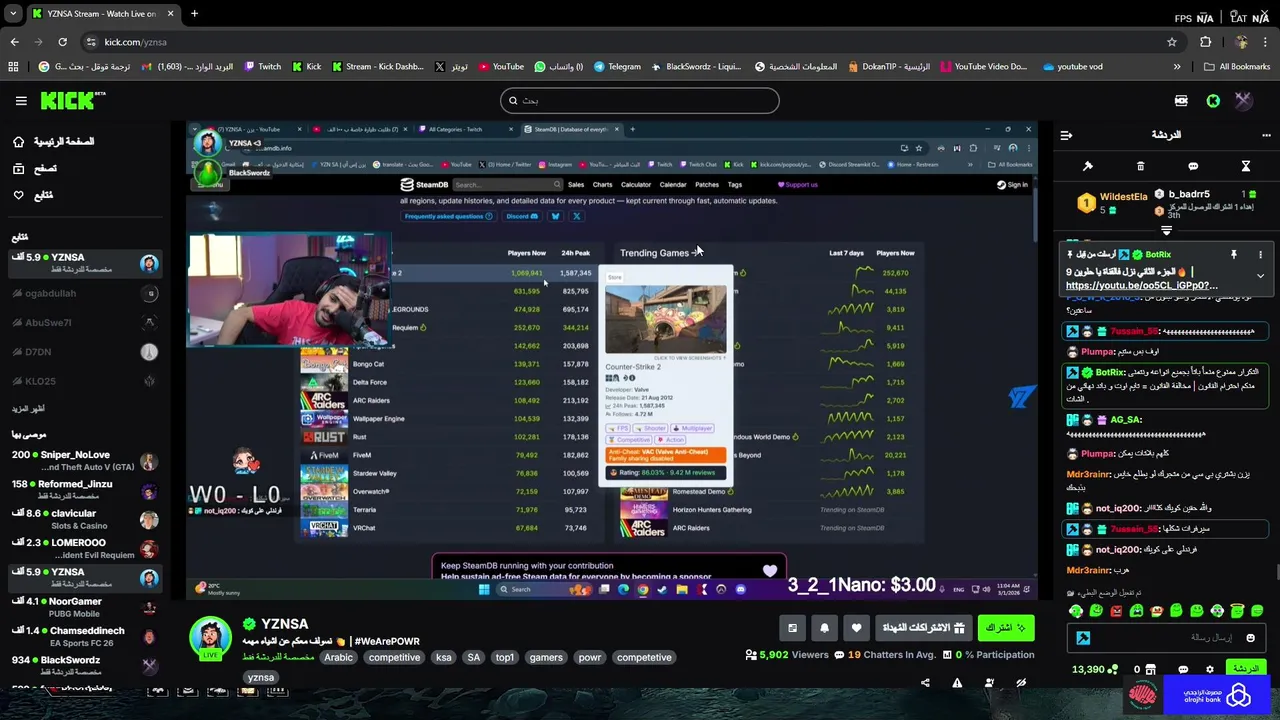Click the top1 tag chip
The width and height of the screenshot is (1280, 720).
pyautogui.click(x=504, y=658)
